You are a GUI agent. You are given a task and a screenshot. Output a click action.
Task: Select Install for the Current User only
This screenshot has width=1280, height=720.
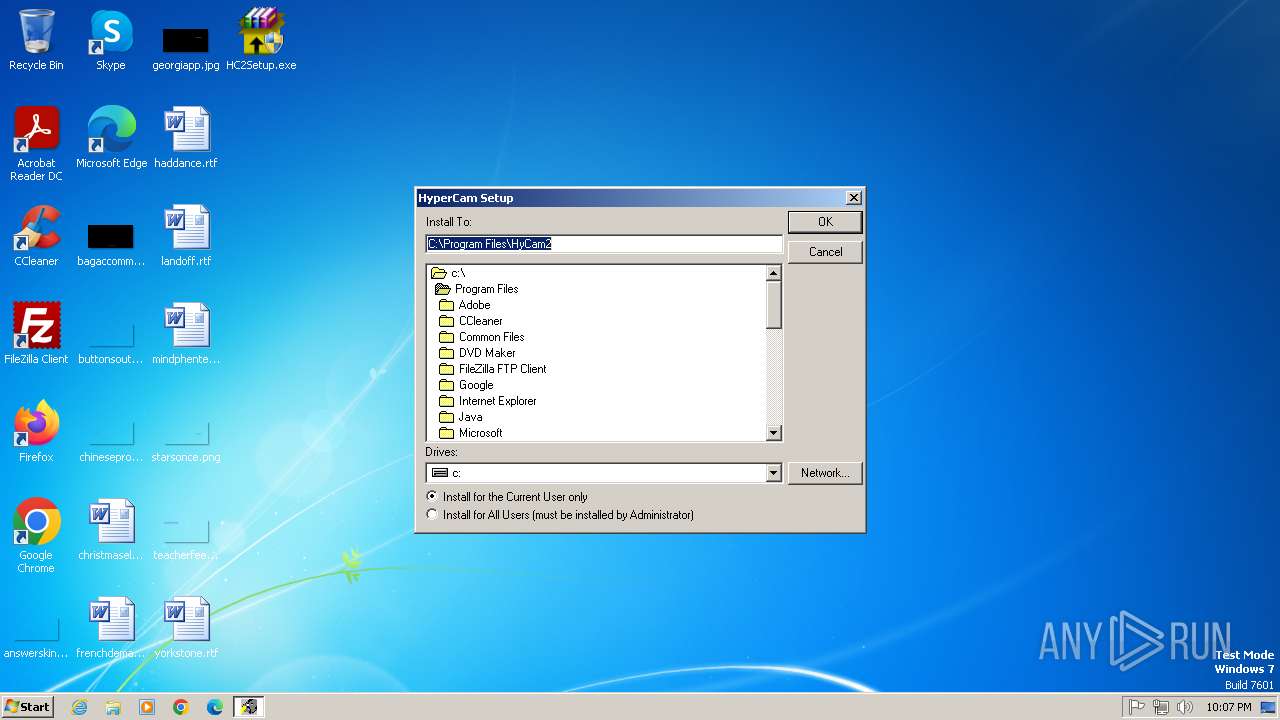pyautogui.click(x=506, y=497)
